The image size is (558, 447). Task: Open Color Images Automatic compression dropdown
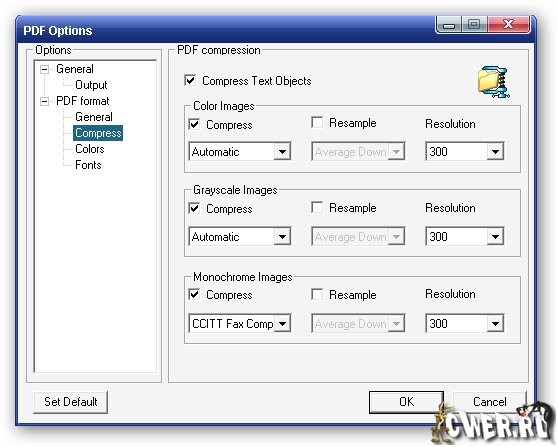240,152
